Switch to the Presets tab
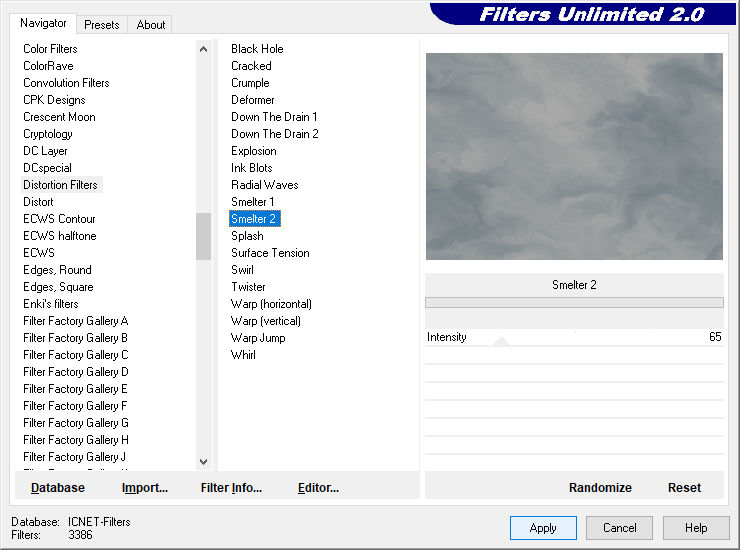The width and height of the screenshot is (740, 550). click(101, 25)
